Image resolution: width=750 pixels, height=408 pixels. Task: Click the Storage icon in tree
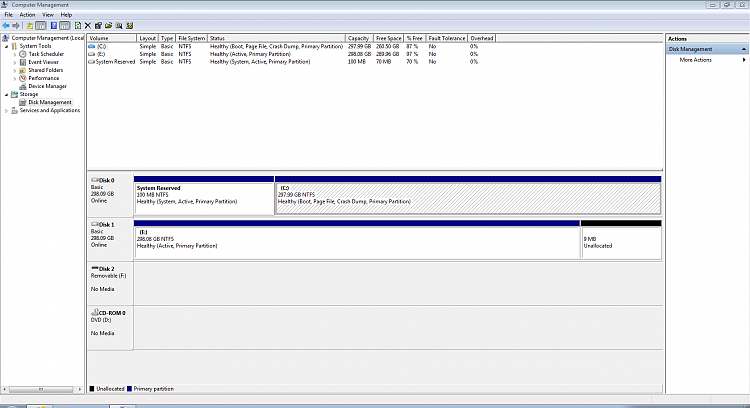point(14,94)
